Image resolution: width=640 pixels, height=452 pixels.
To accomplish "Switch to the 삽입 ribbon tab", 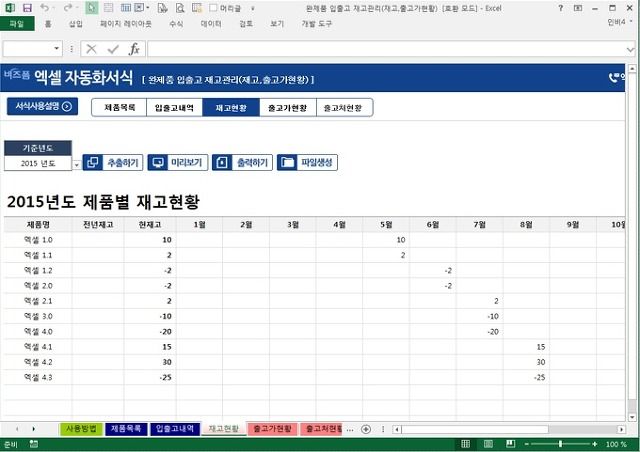I will pos(76,24).
